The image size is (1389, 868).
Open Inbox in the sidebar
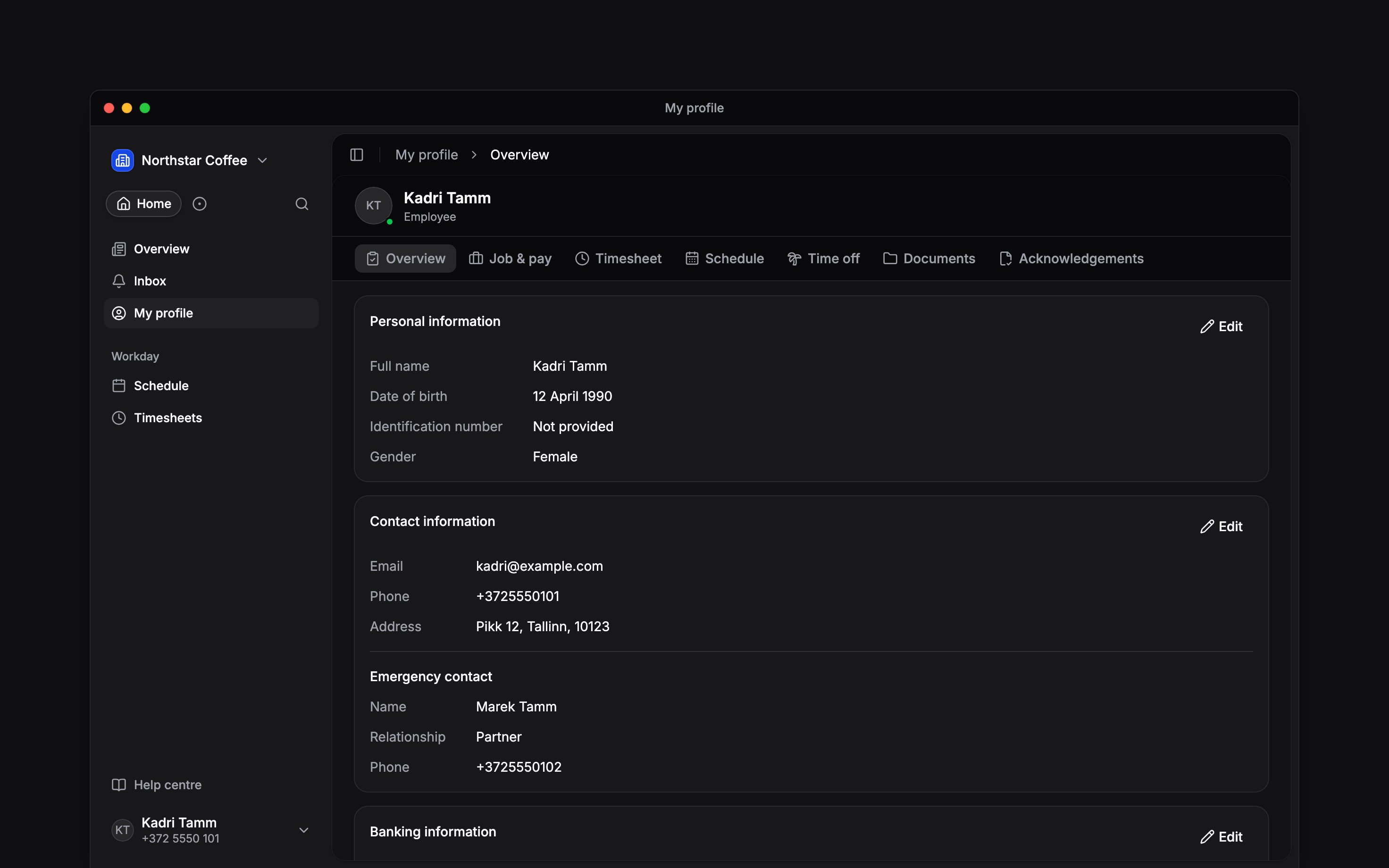[211, 281]
